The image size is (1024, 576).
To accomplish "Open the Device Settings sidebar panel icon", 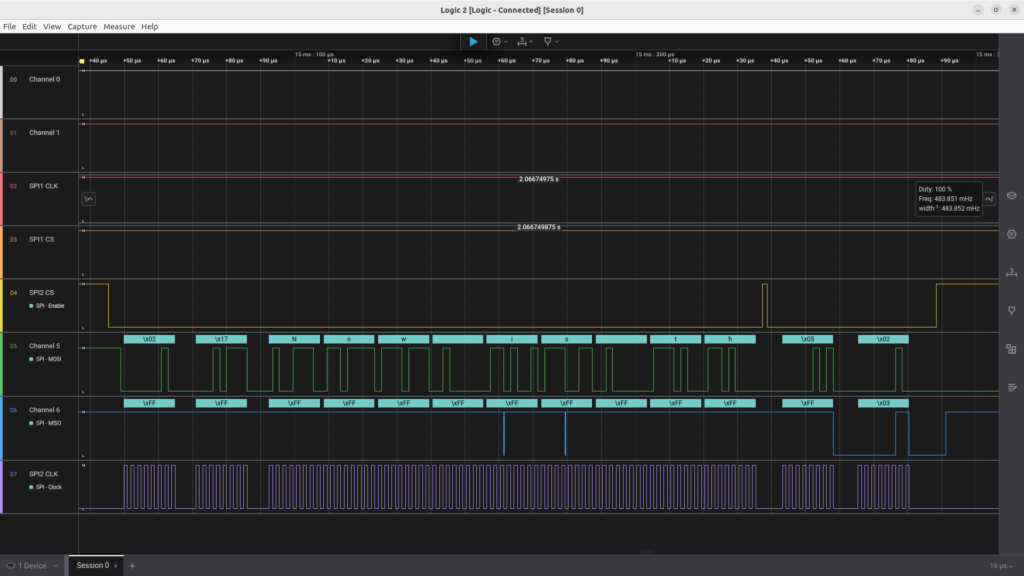I will coord(1012,195).
